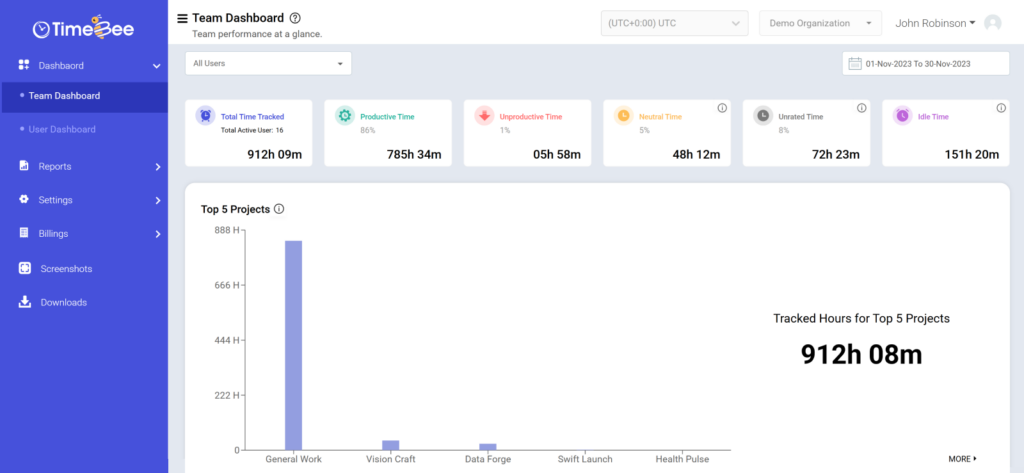Click the Dashboard grid icon in sidebar
Viewport: 1024px width, 473px height.
[24, 65]
